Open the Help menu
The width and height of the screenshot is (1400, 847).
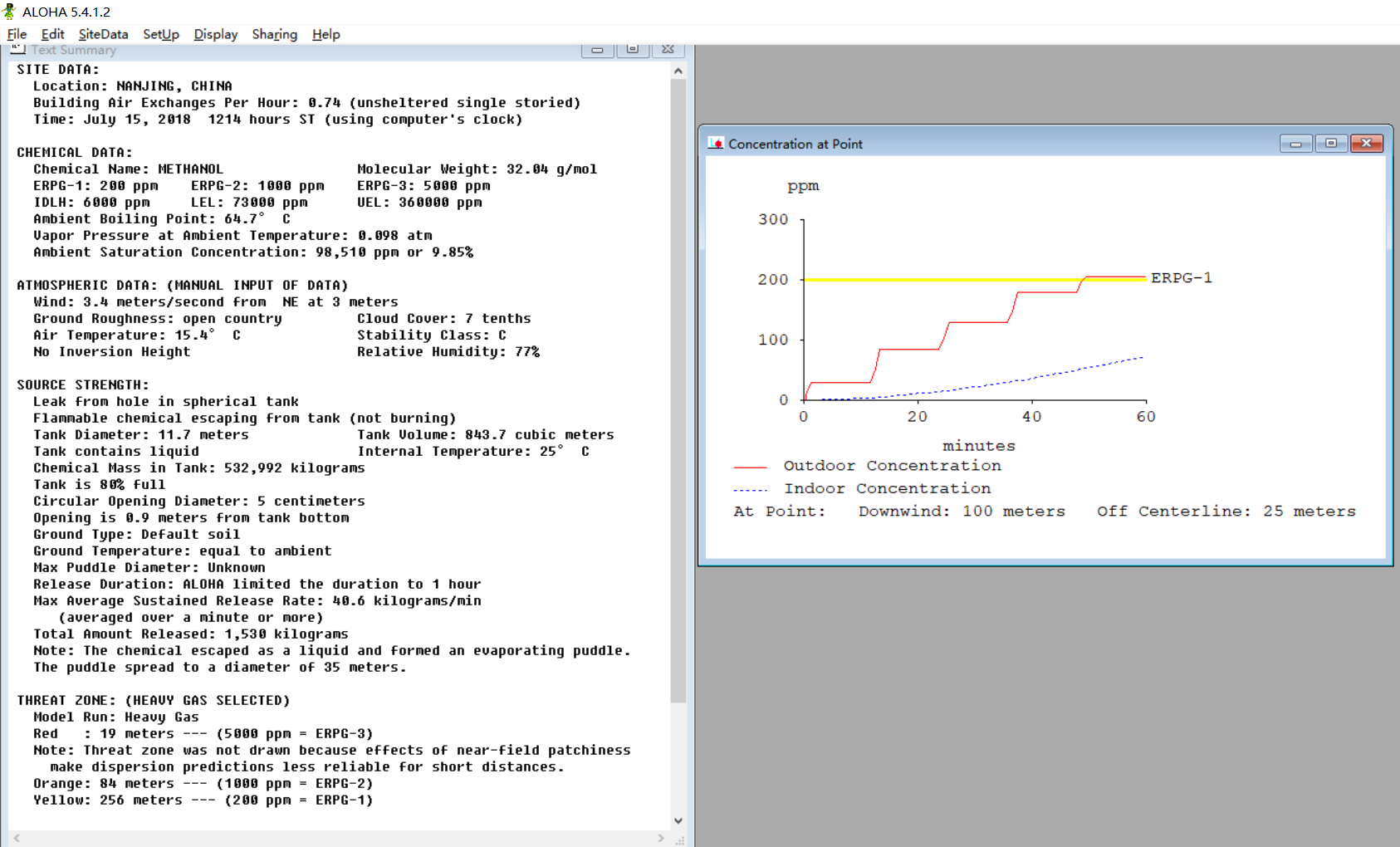(x=326, y=34)
